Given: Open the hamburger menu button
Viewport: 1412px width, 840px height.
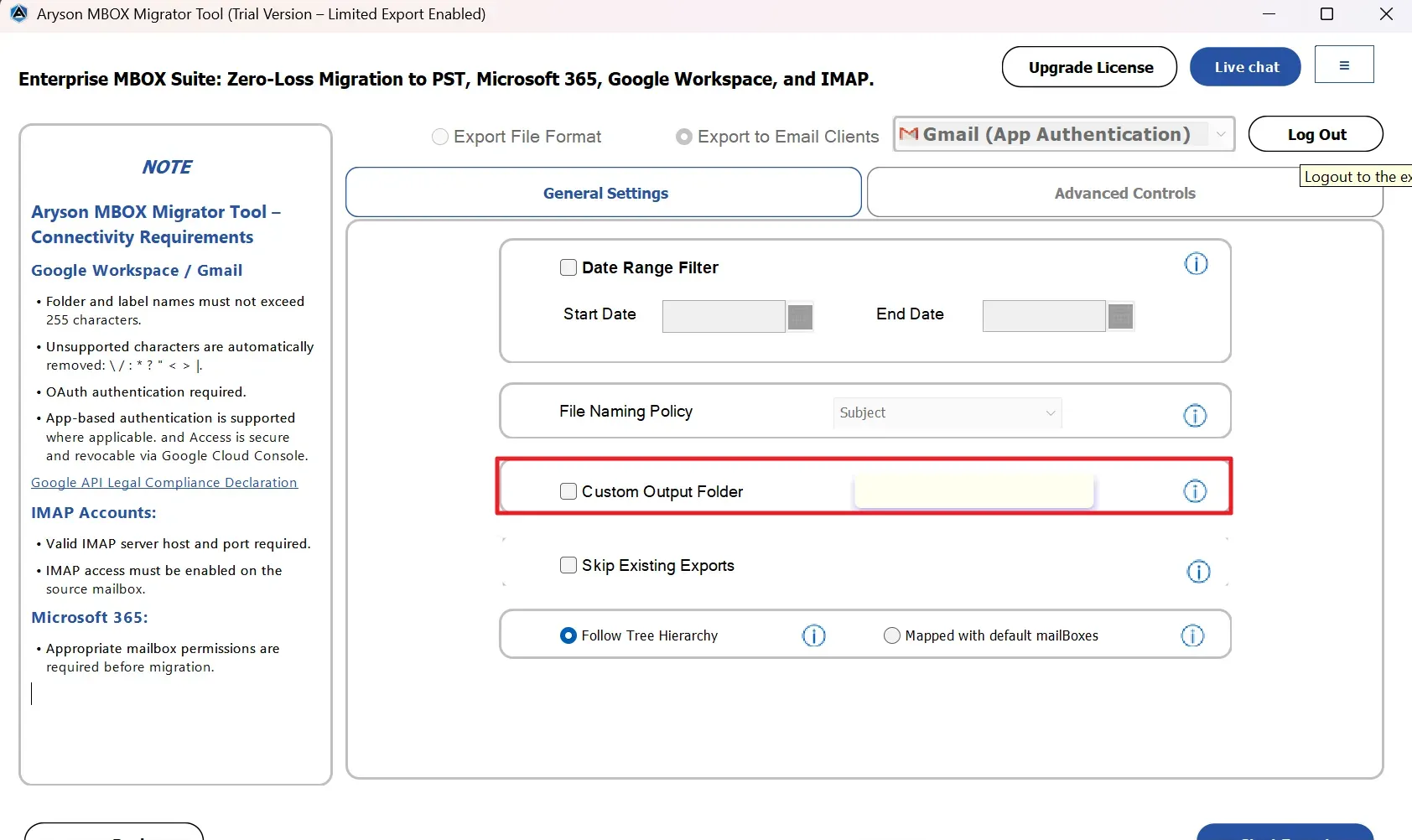Looking at the screenshot, I should pos(1344,65).
